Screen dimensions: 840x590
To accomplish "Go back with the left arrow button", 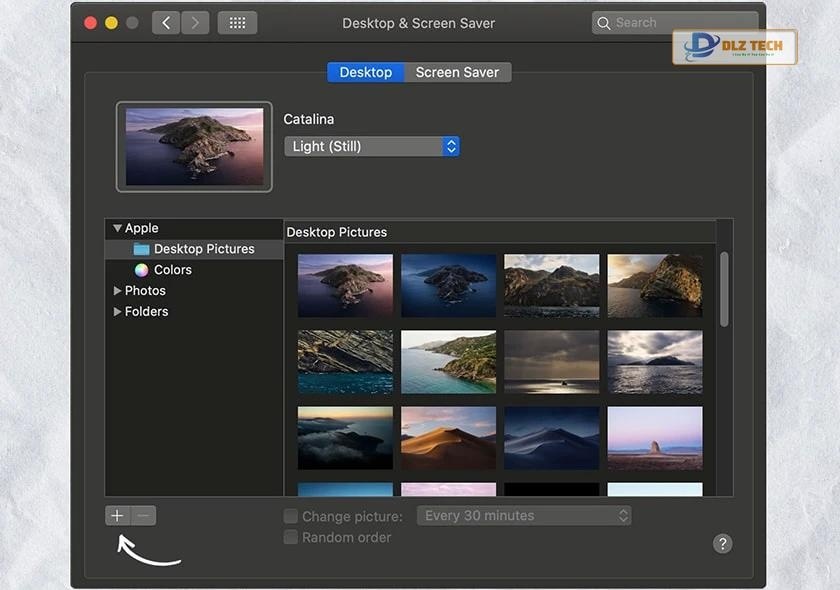I will [x=166, y=23].
